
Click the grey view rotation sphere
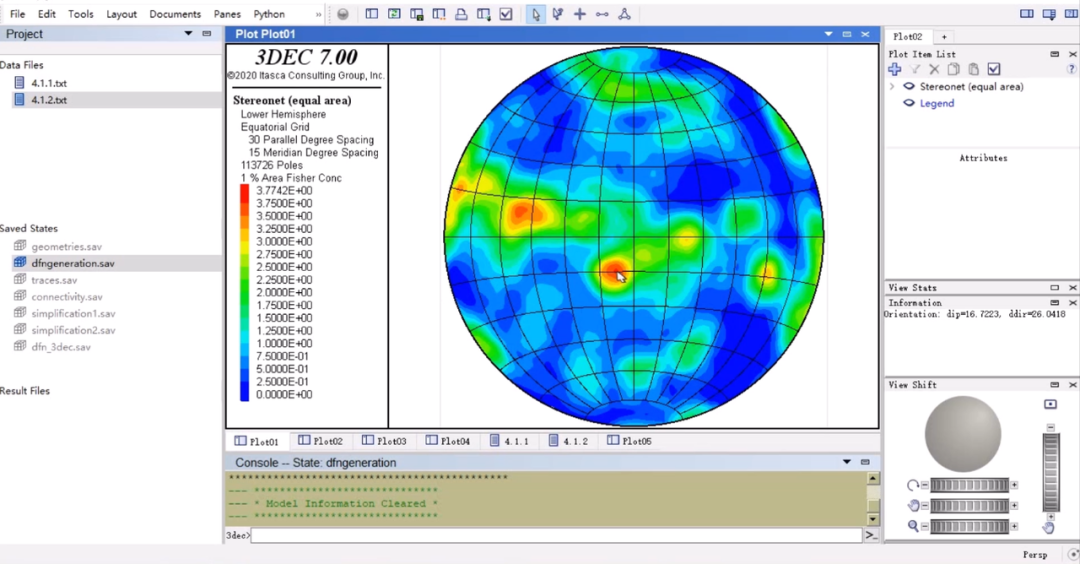pos(963,434)
